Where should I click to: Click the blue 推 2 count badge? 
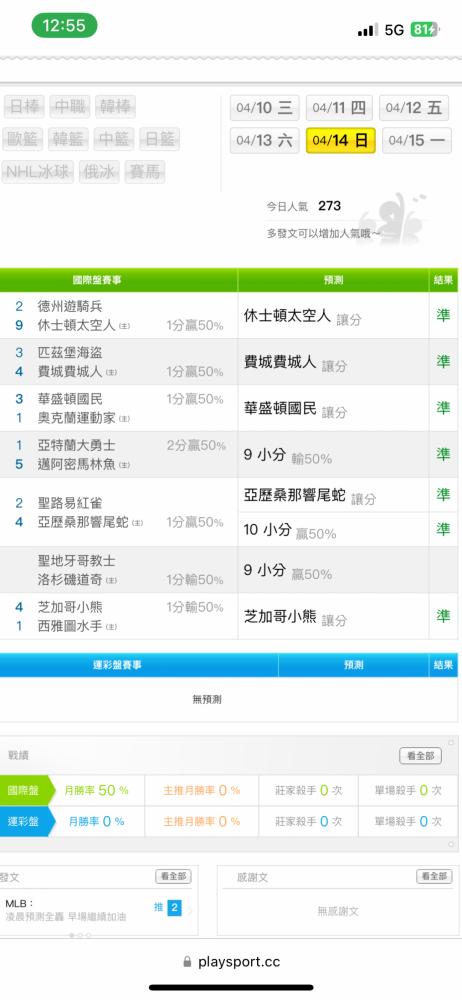pos(174,908)
